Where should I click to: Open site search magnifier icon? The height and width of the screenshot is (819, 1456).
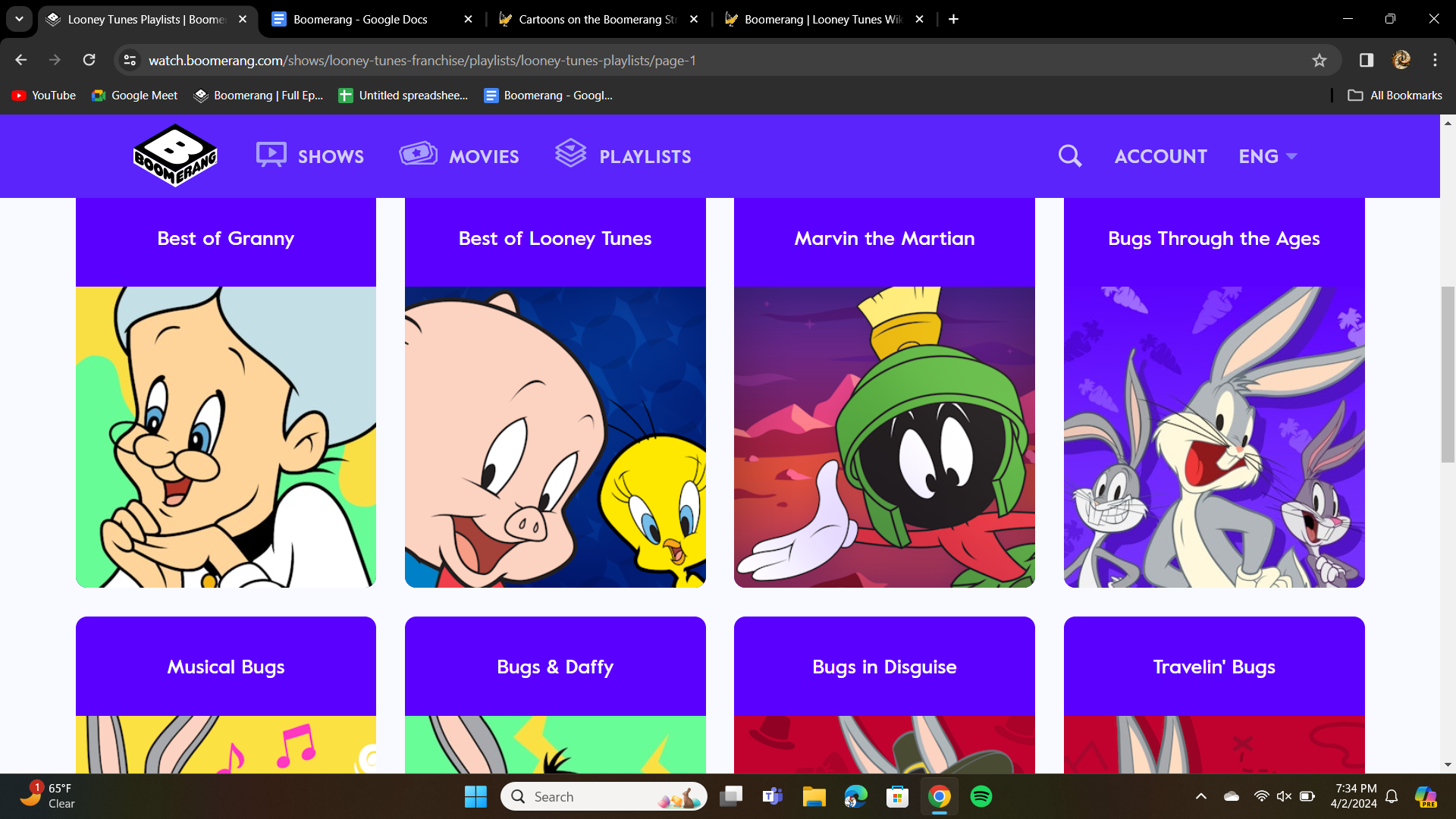pos(1070,156)
